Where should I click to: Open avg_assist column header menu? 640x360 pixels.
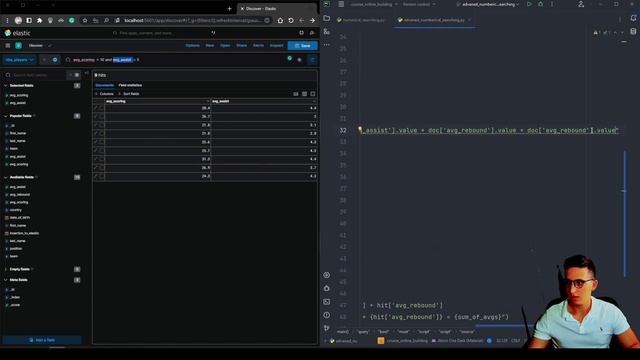pos(314,101)
